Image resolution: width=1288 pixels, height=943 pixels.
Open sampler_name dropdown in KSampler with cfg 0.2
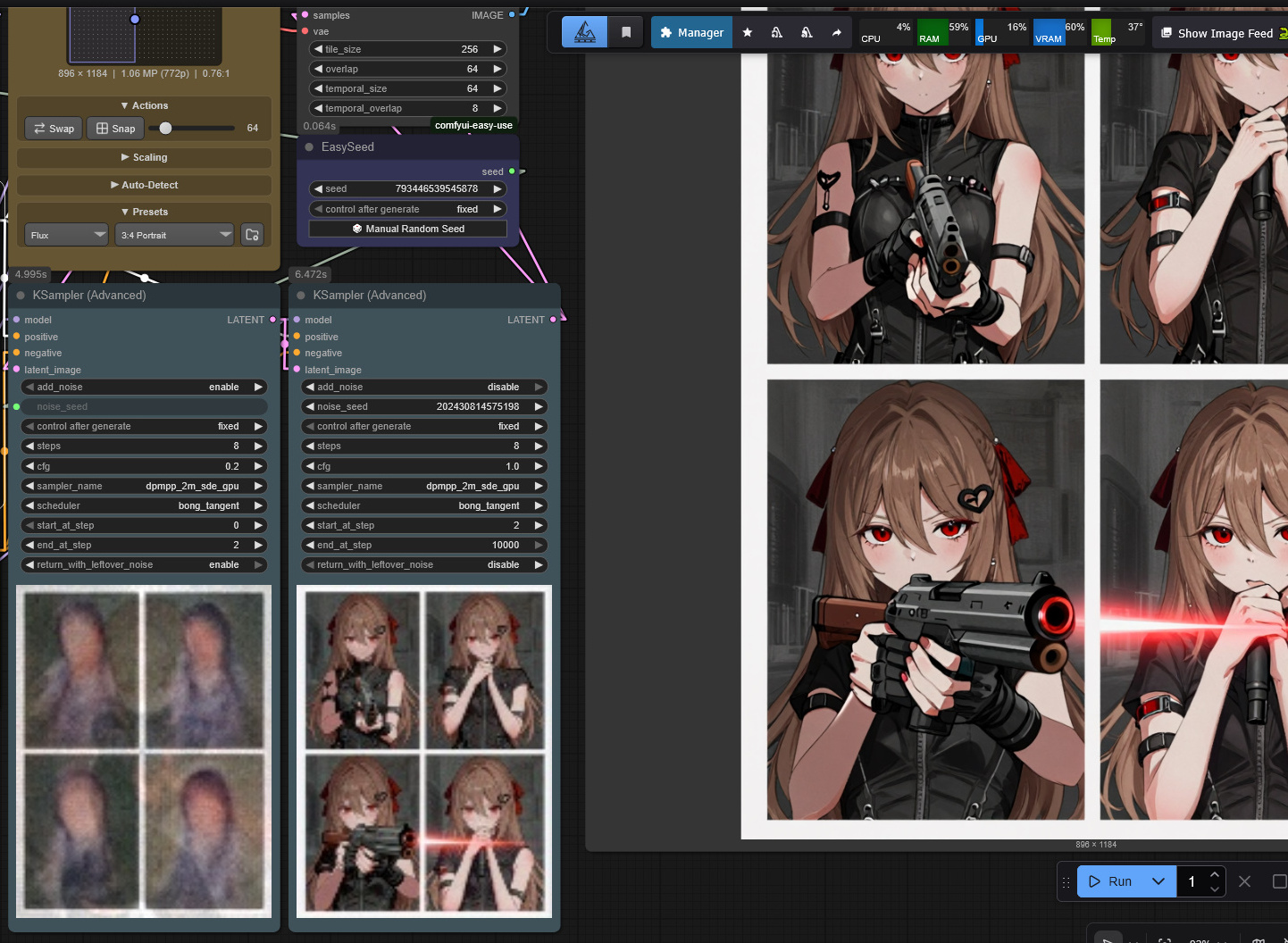click(x=144, y=486)
